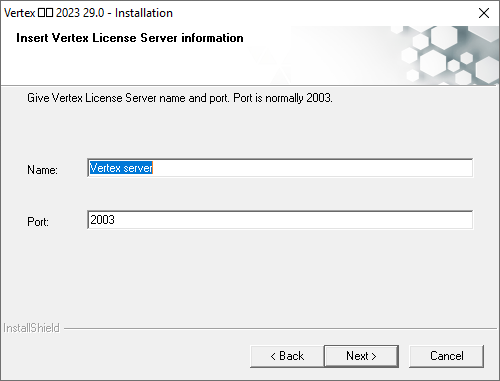Close the installer with the X icon
This screenshot has width=500, height=381.
tap(484, 13)
